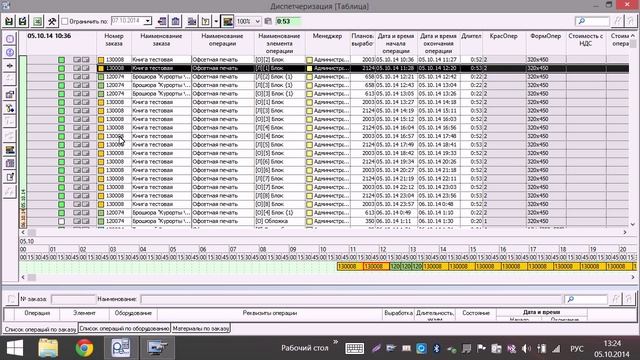Image resolution: width=640 pixels, height=360 pixels.
Task: Click the Наименование операции column header
Action: (x=222, y=43)
